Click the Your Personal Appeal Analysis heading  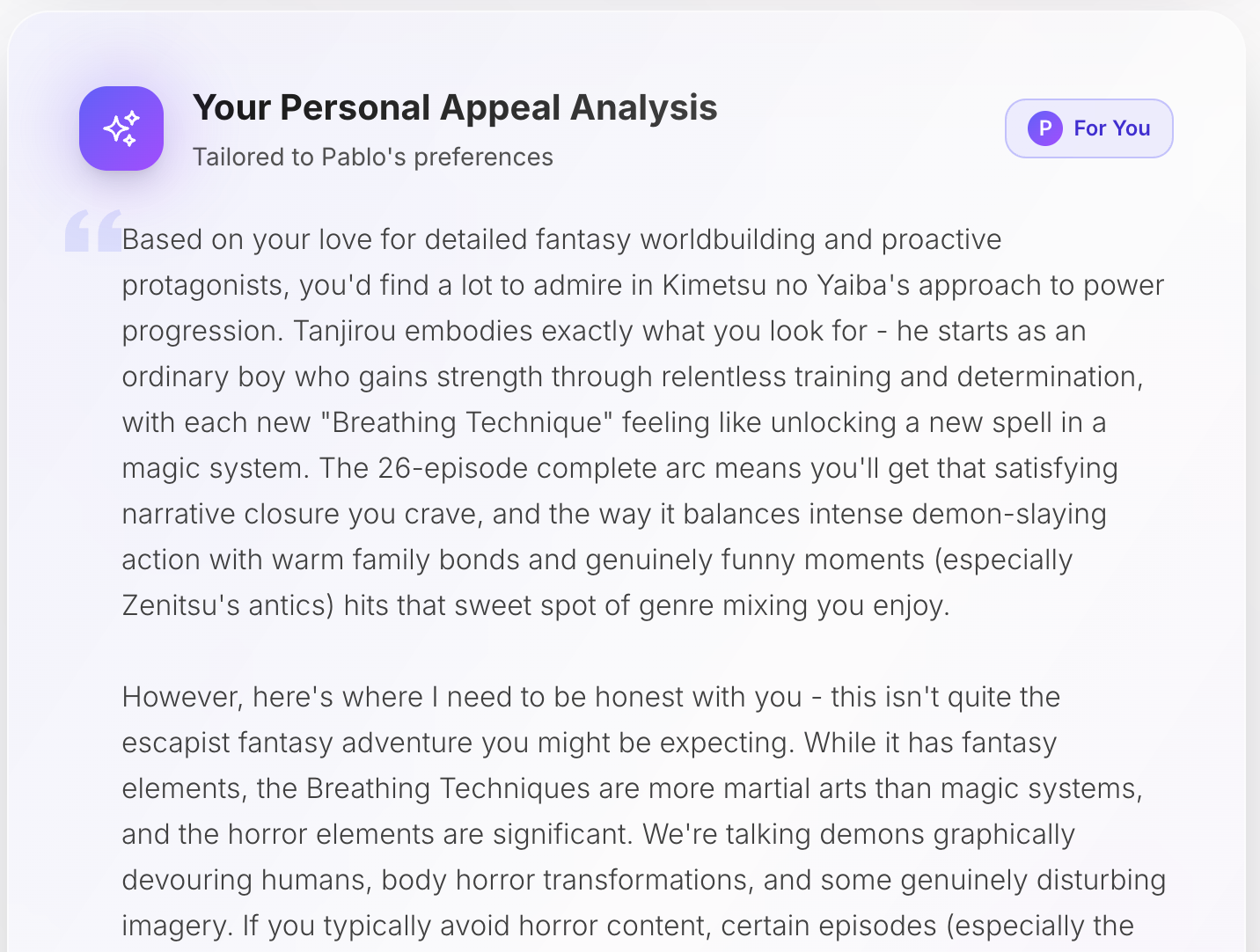tap(455, 108)
